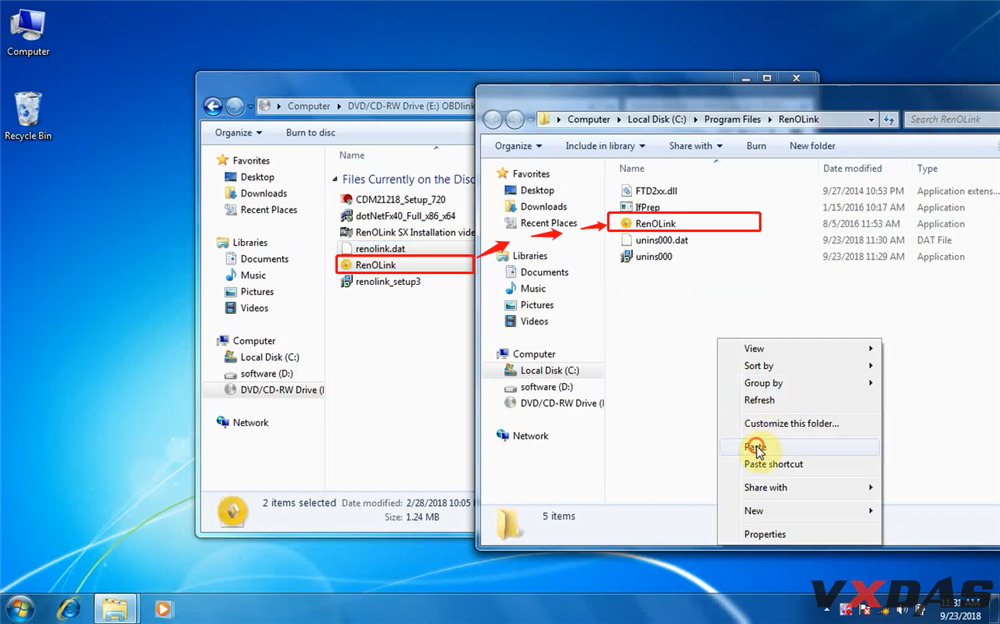Select renolink.dat in the DVD window
Image resolution: width=1000 pixels, height=624 pixels.
click(x=380, y=249)
